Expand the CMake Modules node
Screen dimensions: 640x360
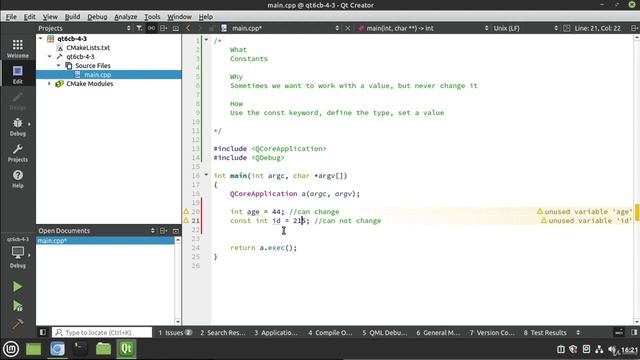click(49, 83)
